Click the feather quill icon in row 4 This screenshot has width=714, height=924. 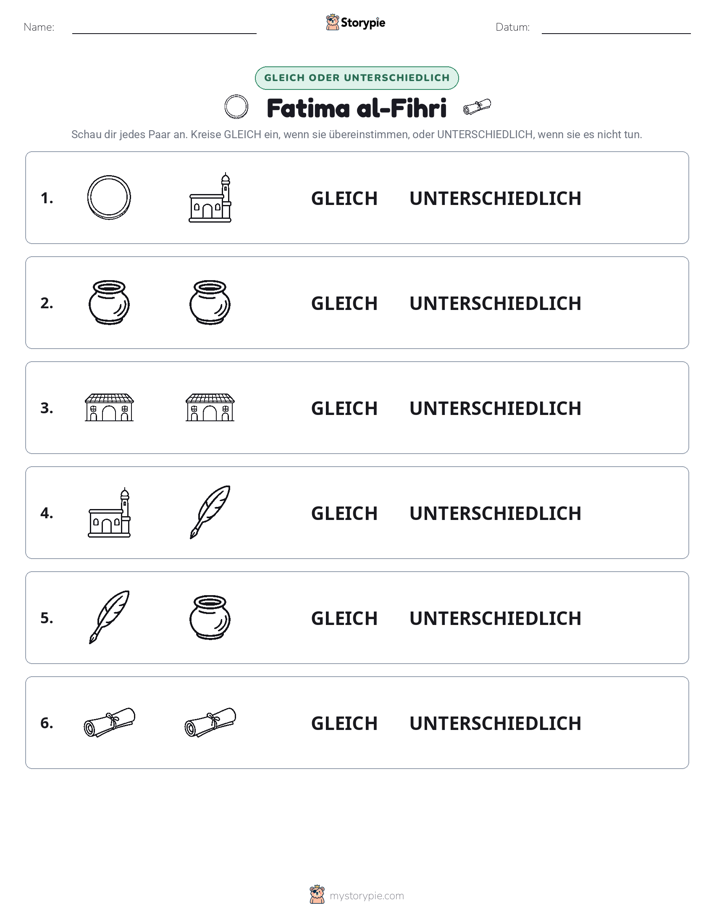(x=210, y=512)
